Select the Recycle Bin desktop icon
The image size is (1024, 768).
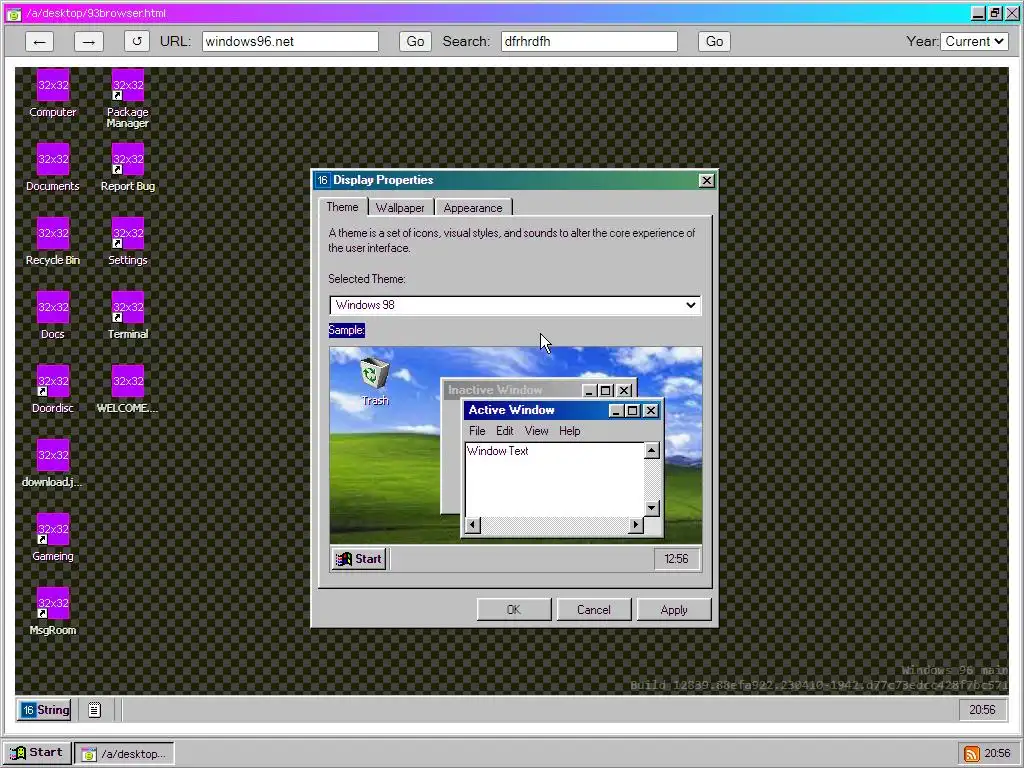click(53, 241)
